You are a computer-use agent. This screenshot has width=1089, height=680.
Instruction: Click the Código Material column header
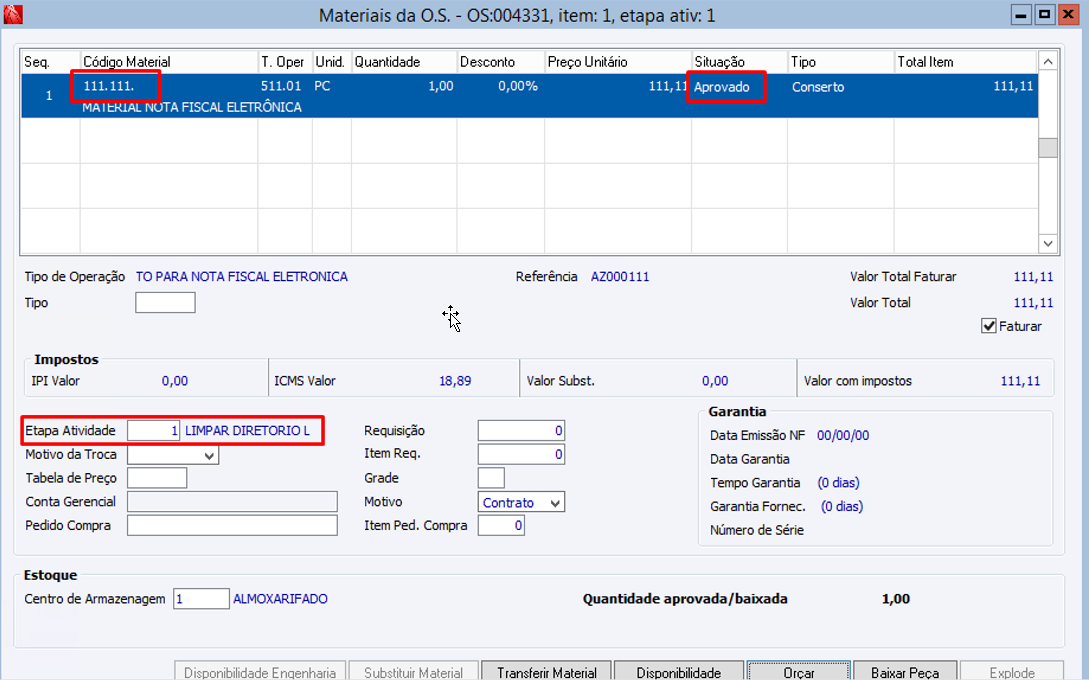click(x=169, y=62)
